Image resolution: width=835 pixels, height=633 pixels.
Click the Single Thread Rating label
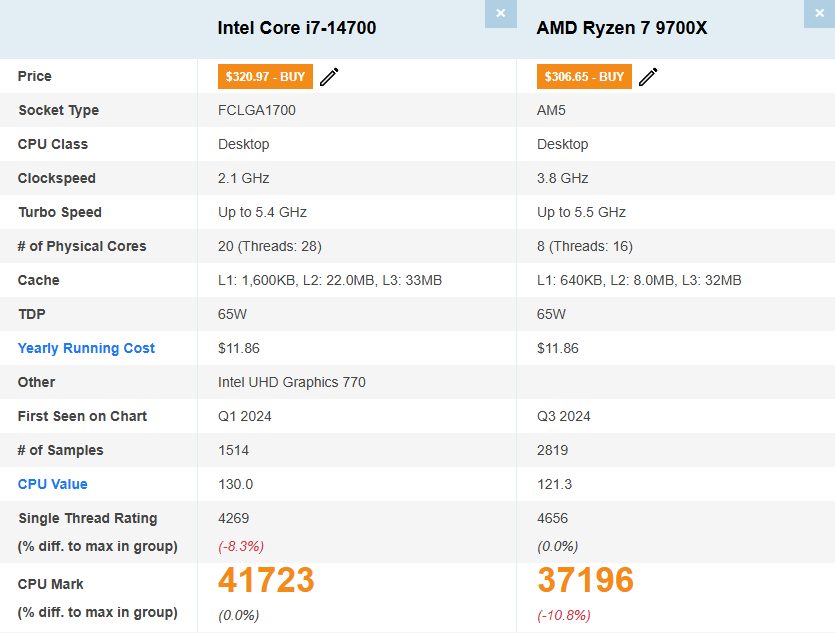(x=87, y=518)
